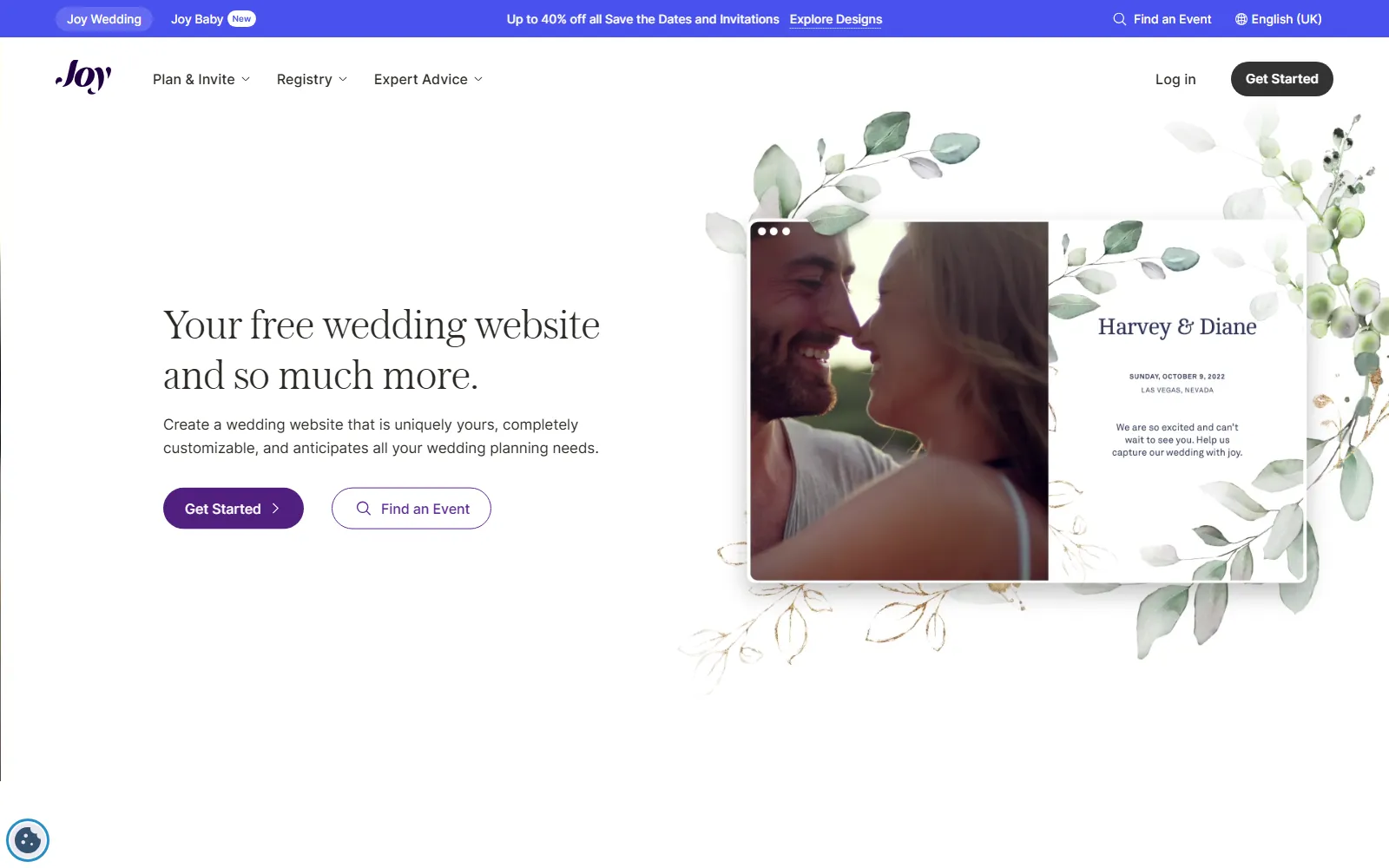The image size is (1389, 868).
Task: Click the magnifier icon beside Find an Event in top bar
Action: pos(1120,19)
